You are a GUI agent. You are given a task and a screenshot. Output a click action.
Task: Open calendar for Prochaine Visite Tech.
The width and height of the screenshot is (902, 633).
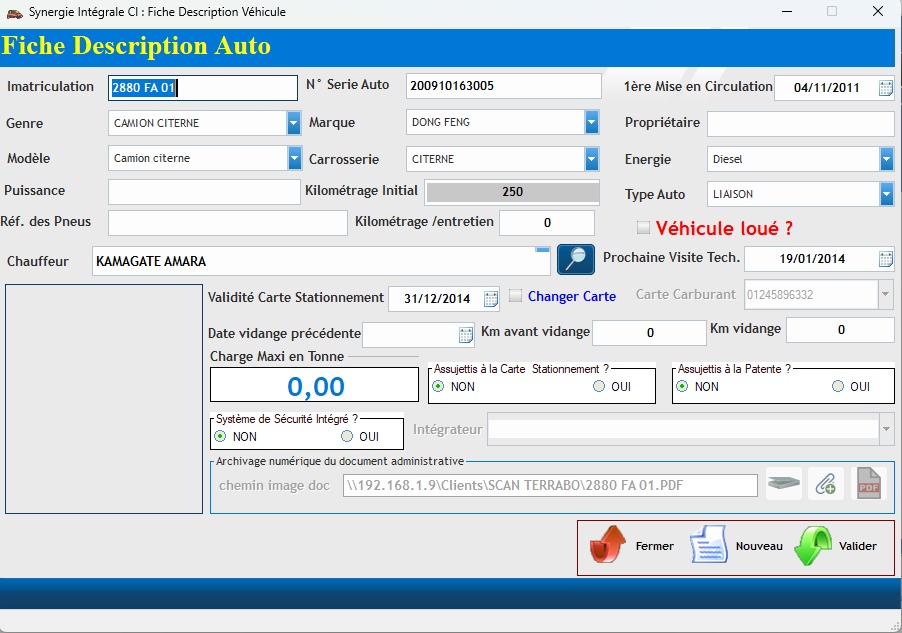(886, 259)
